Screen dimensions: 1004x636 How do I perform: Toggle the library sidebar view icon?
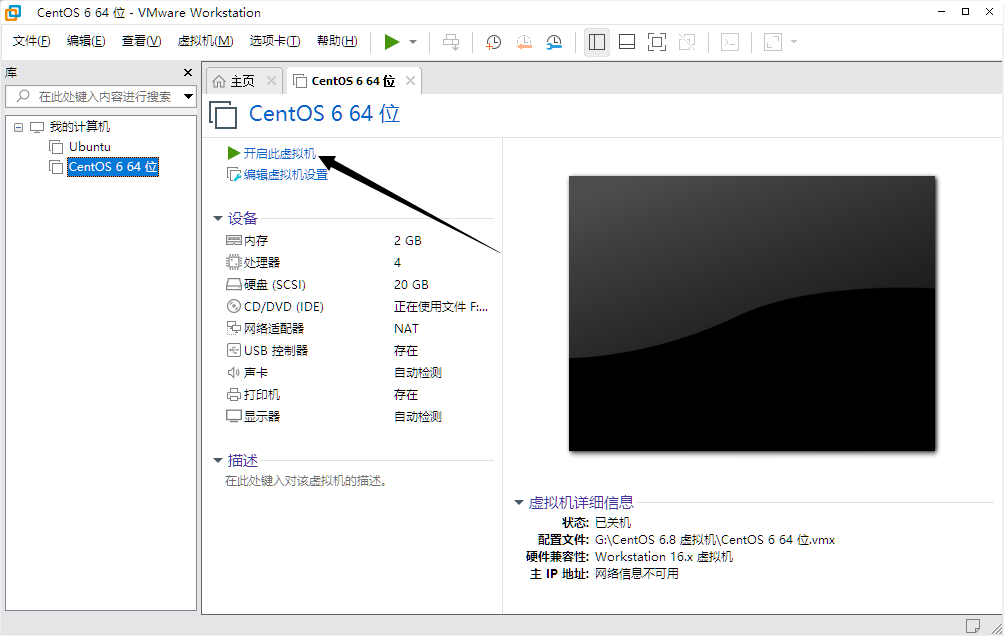pyautogui.click(x=597, y=42)
